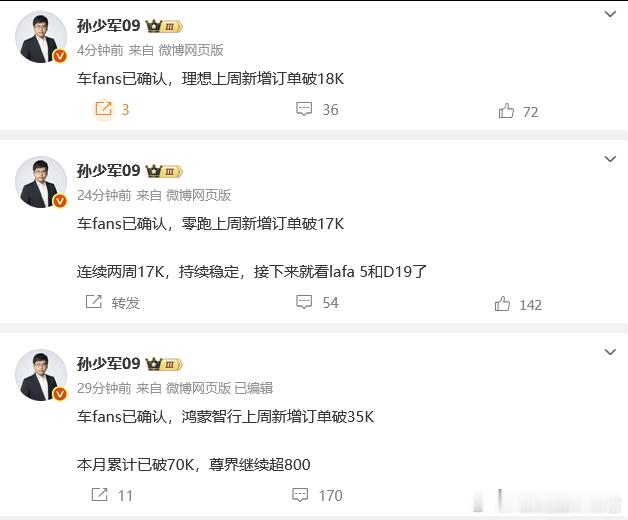This screenshot has height=520, width=628.
Task: Expand options chevron on the 鸿蒙智行 post
Action: [610, 352]
